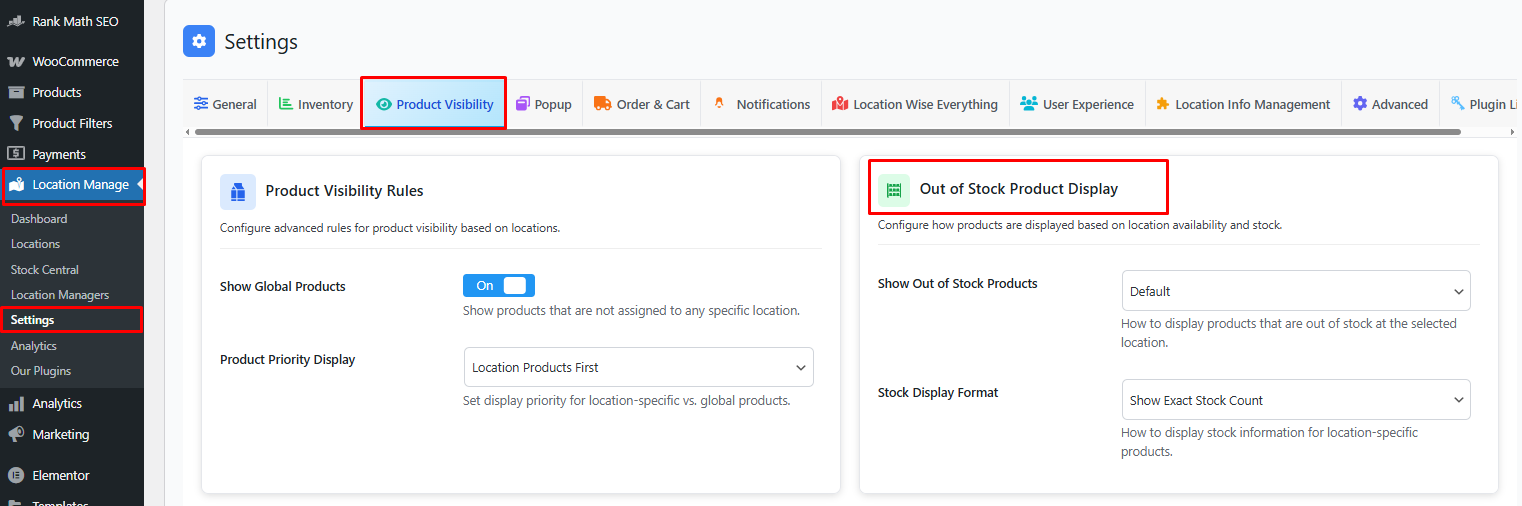
Task: Click the Product Filters funnel icon
Action: pos(16,123)
